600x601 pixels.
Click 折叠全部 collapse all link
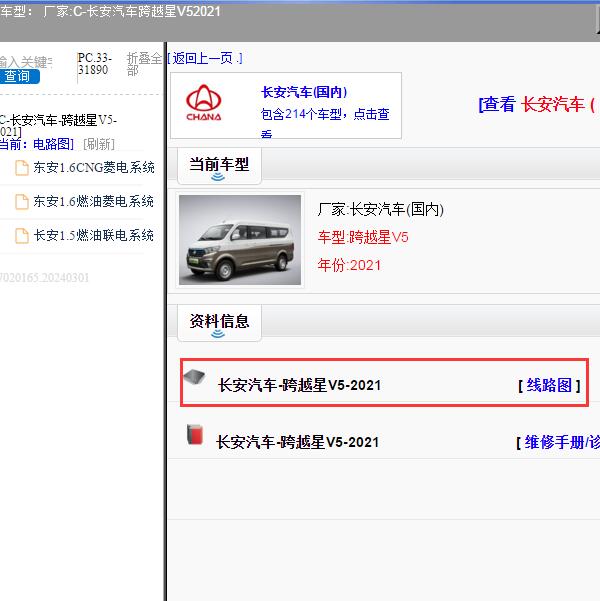pos(145,64)
